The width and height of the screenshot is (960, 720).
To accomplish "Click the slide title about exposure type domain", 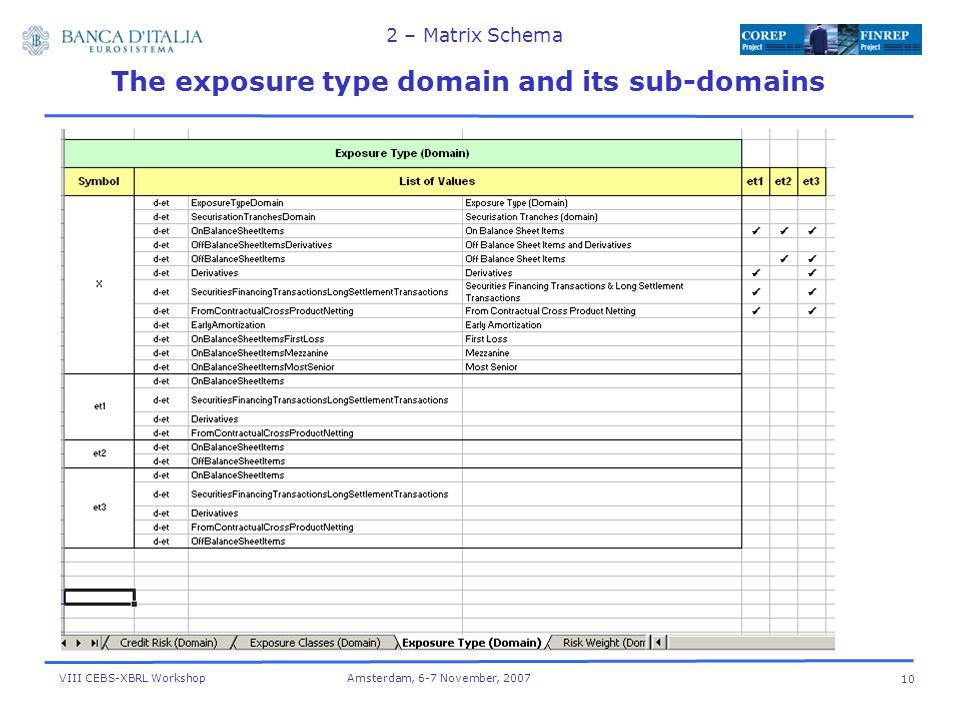I will pyautogui.click(x=468, y=81).
